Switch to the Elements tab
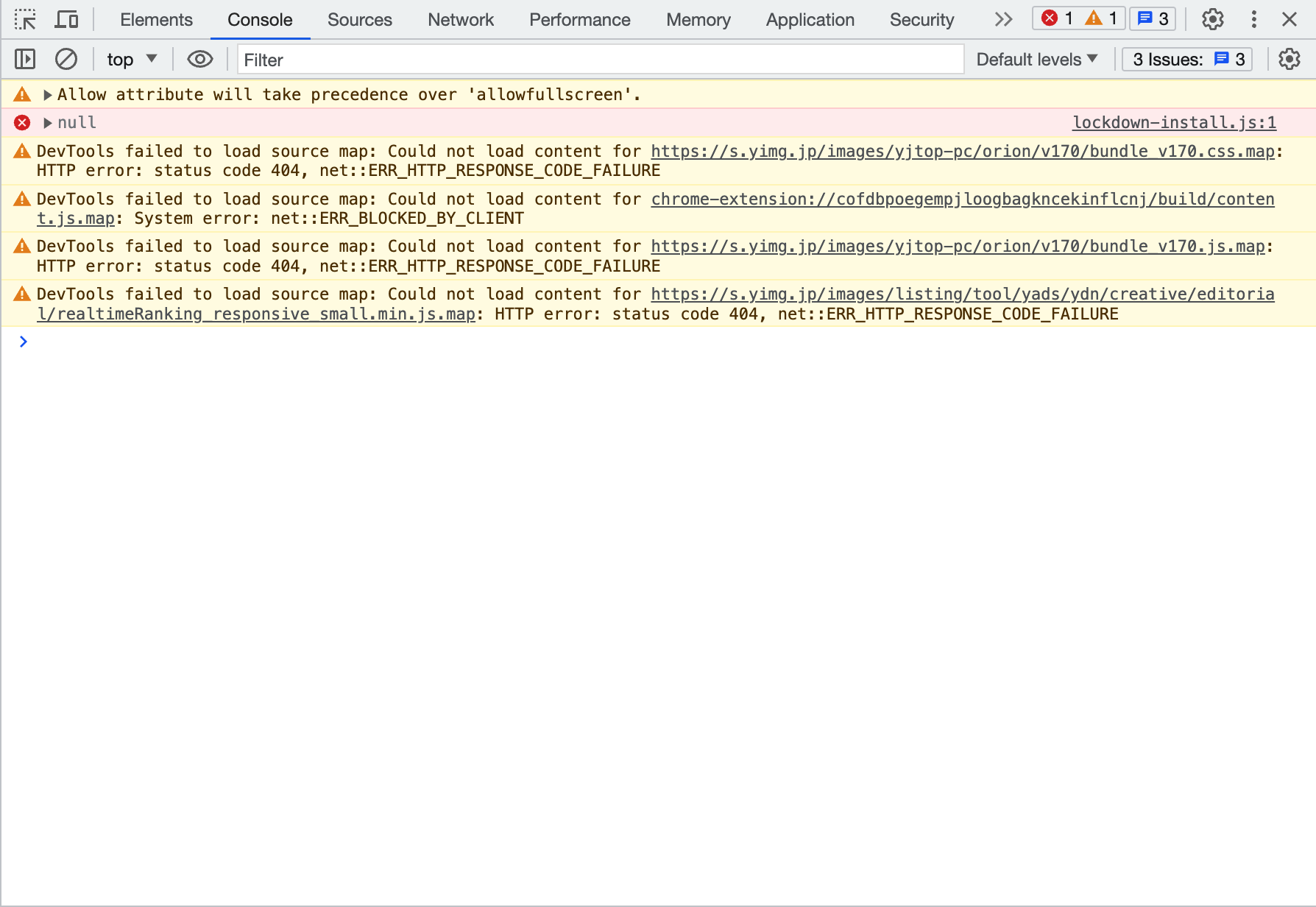The height and width of the screenshot is (907, 1316). tap(156, 20)
